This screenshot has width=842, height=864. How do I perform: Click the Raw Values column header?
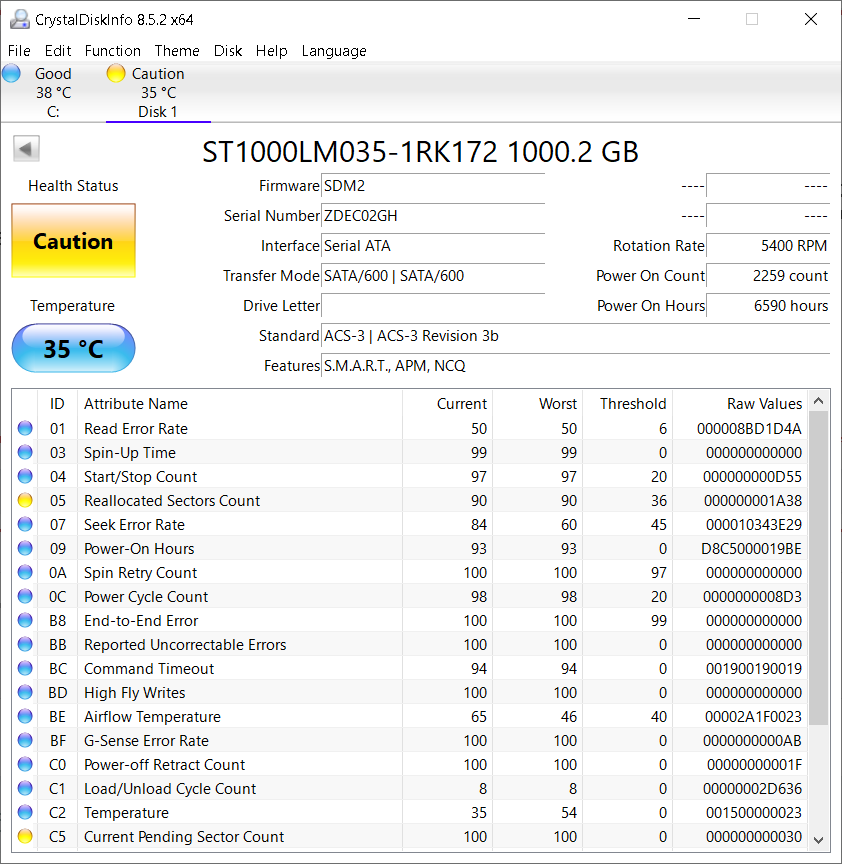(x=740, y=404)
